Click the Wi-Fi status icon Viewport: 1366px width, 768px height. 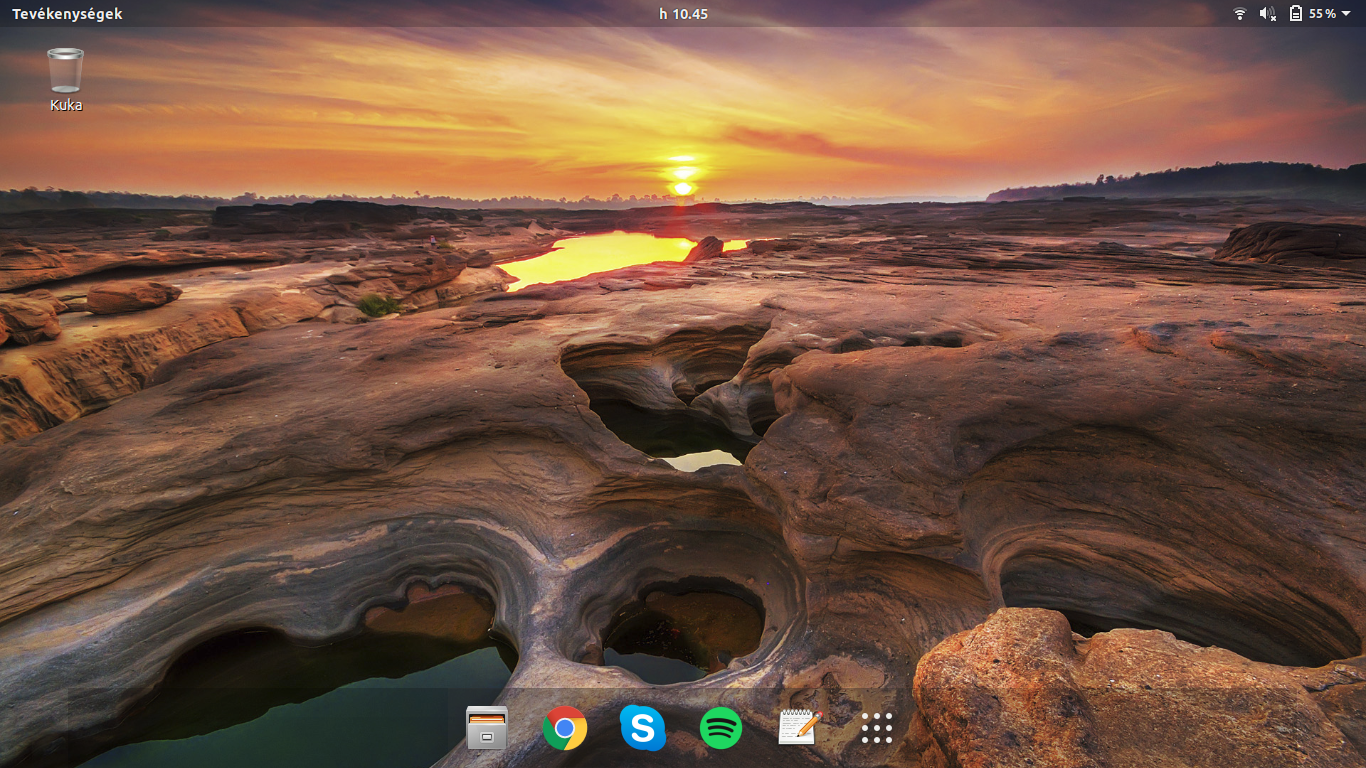(x=1240, y=14)
